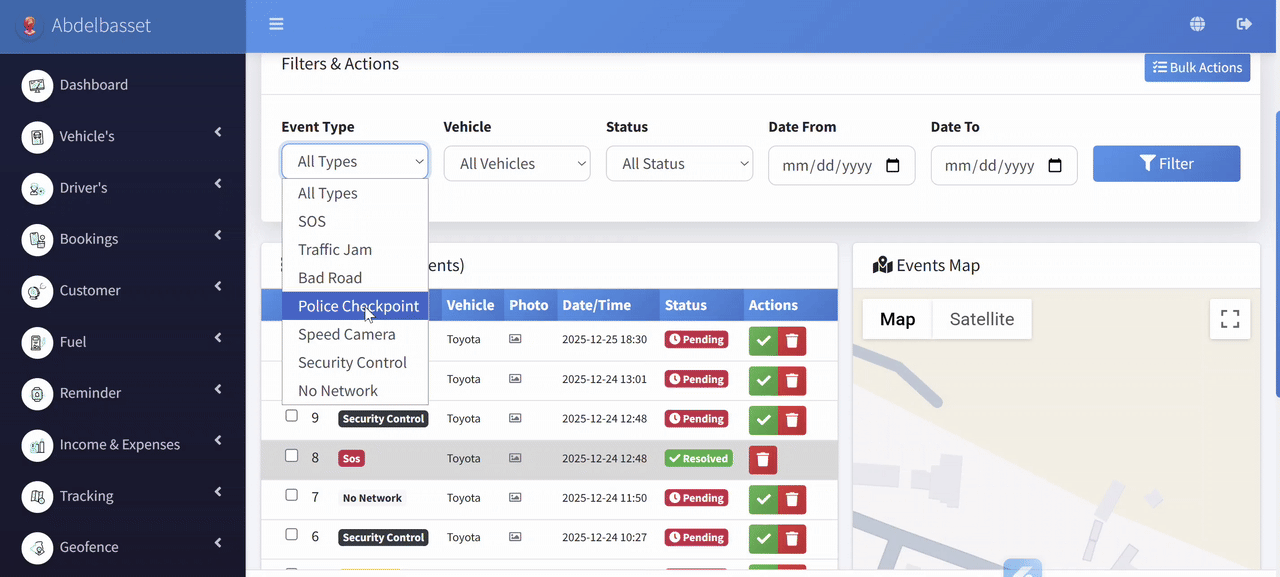Approve event dated 2025-12-25 18:30
The width and height of the screenshot is (1280, 577).
(x=763, y=340)
